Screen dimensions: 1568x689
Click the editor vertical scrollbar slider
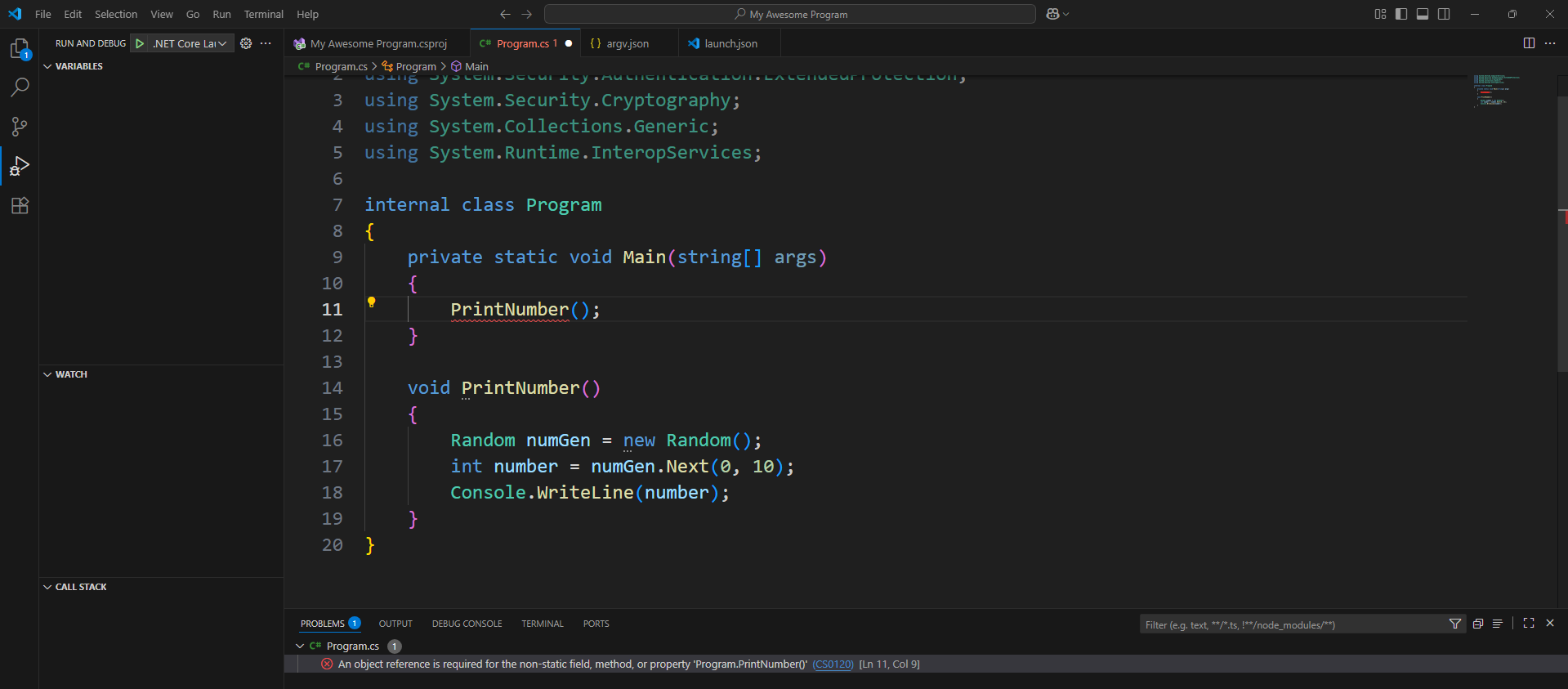pyautogui.click(x=1561, y=234)
